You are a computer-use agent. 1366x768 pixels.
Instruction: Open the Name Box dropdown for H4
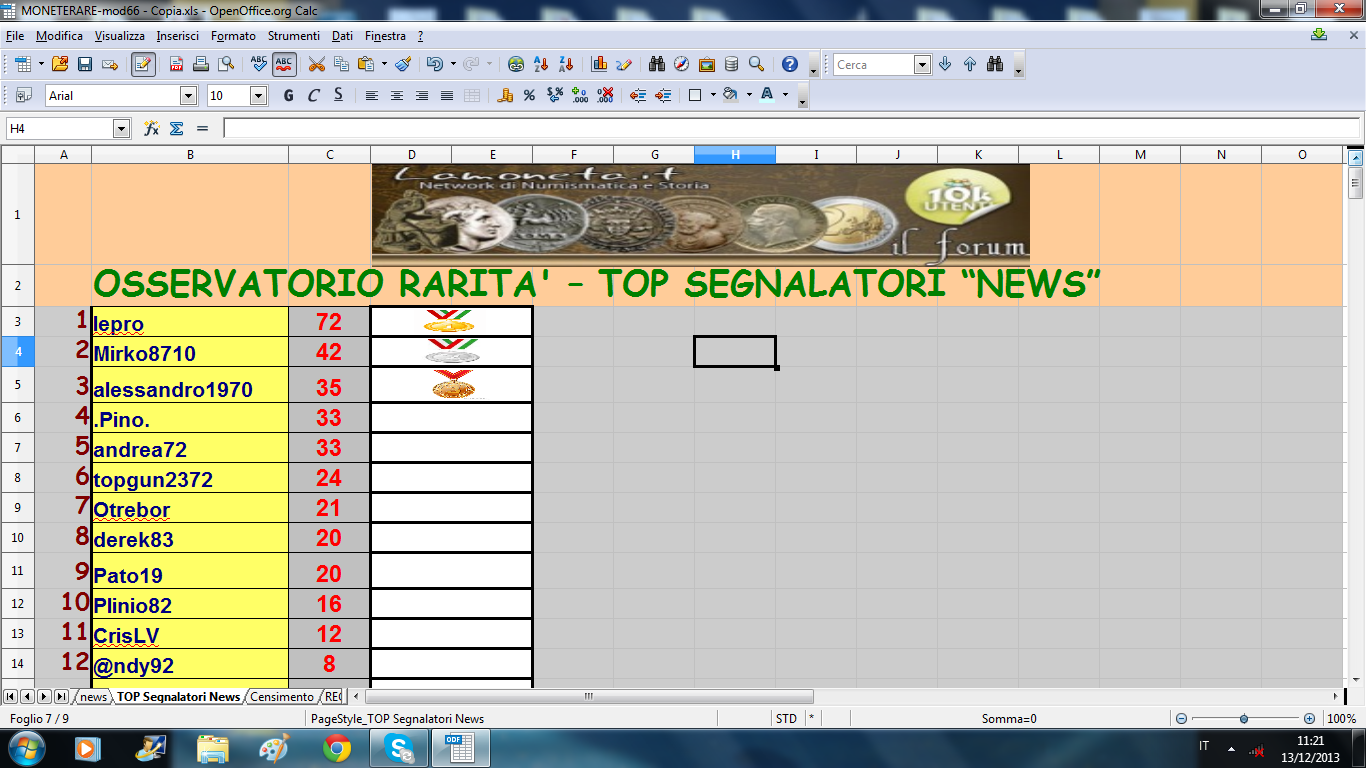coord(122,128)
